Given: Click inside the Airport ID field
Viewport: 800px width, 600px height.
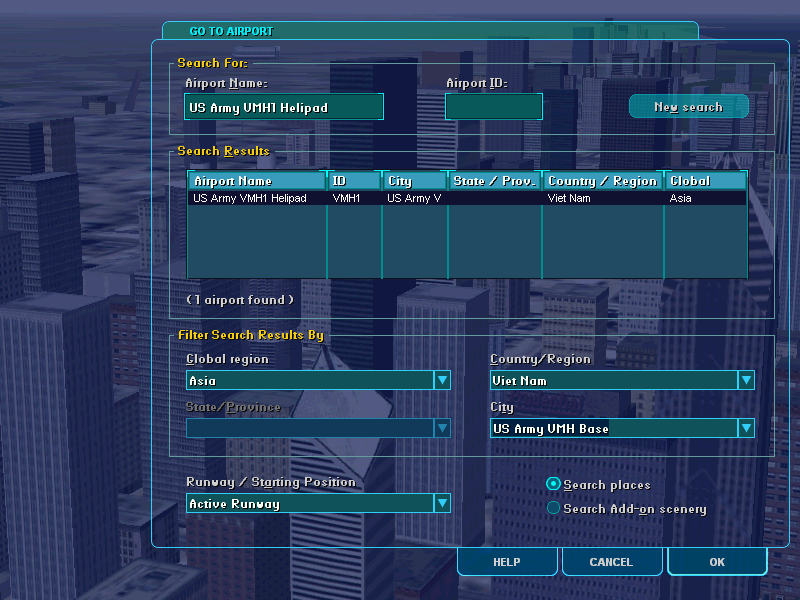Looking at the screenshot, I should (x=494, y=106).
